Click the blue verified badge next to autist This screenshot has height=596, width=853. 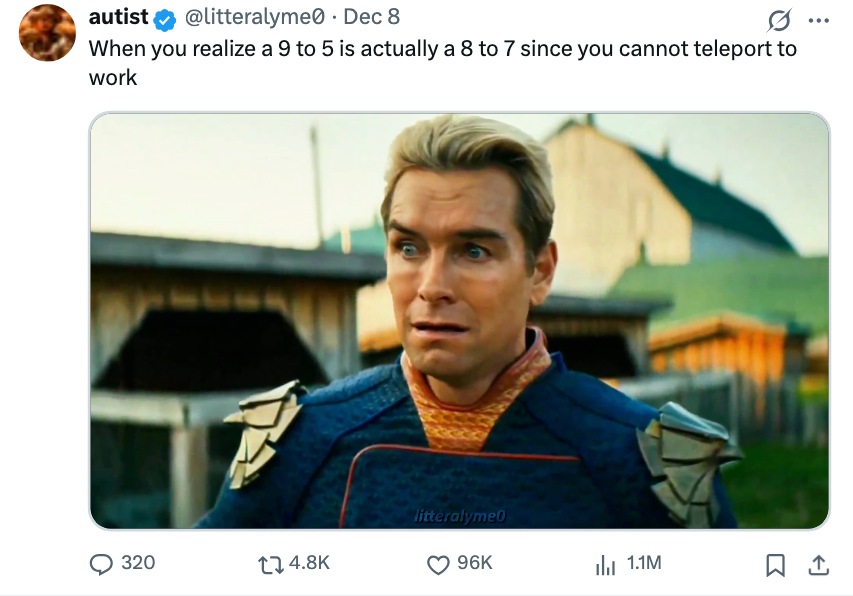[163, 17]
